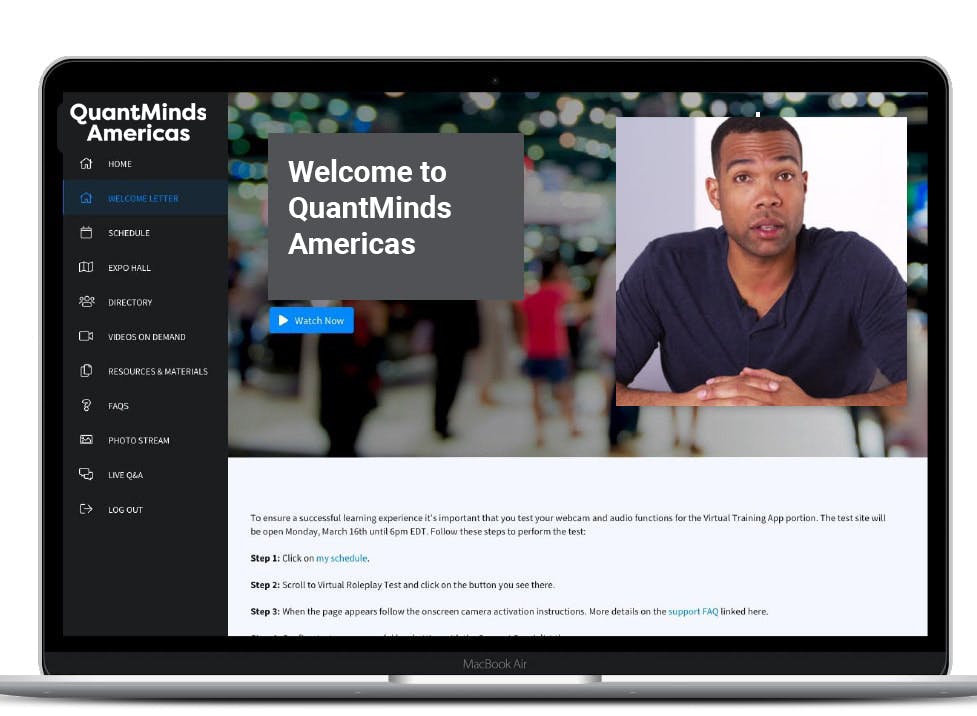
Task: Click the Home house icon
Action: click(x=86, y=163)
